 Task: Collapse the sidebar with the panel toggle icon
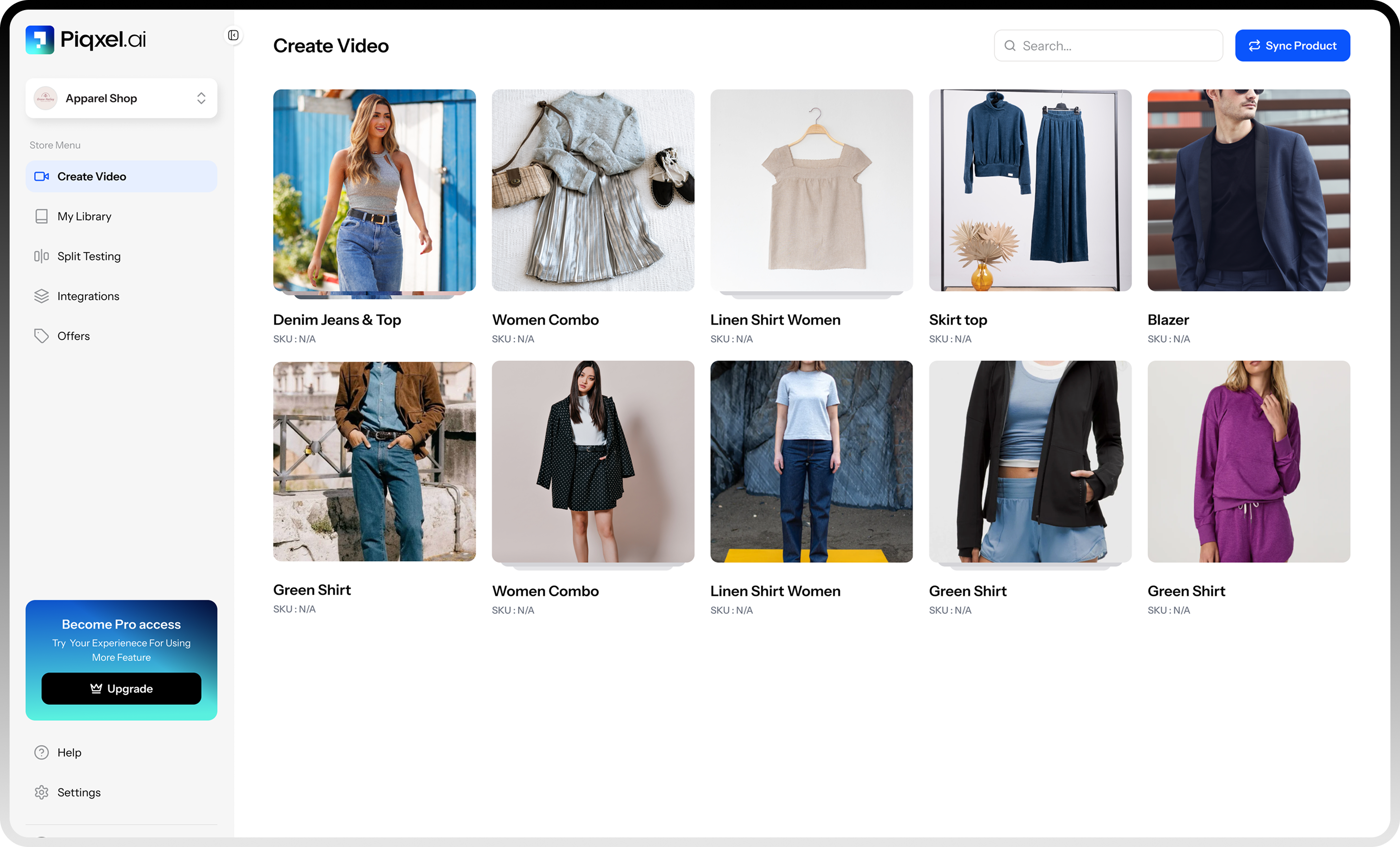pos(233,35)
